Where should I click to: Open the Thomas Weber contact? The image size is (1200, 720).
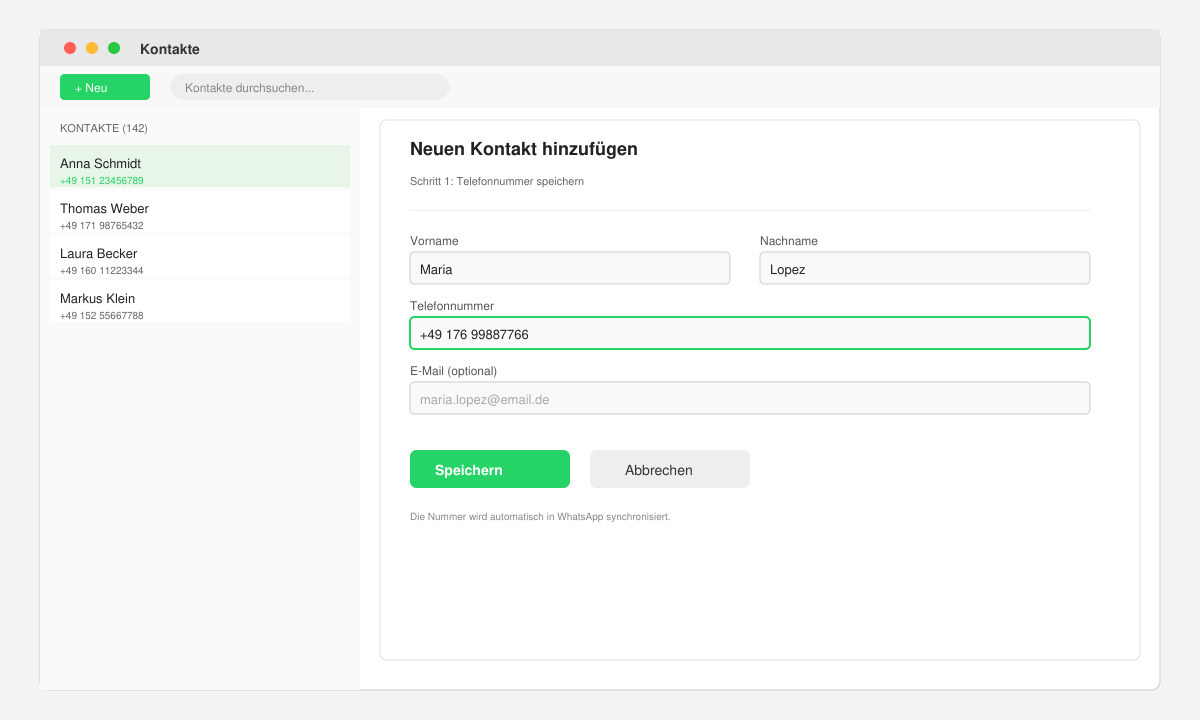click(200, 212)
